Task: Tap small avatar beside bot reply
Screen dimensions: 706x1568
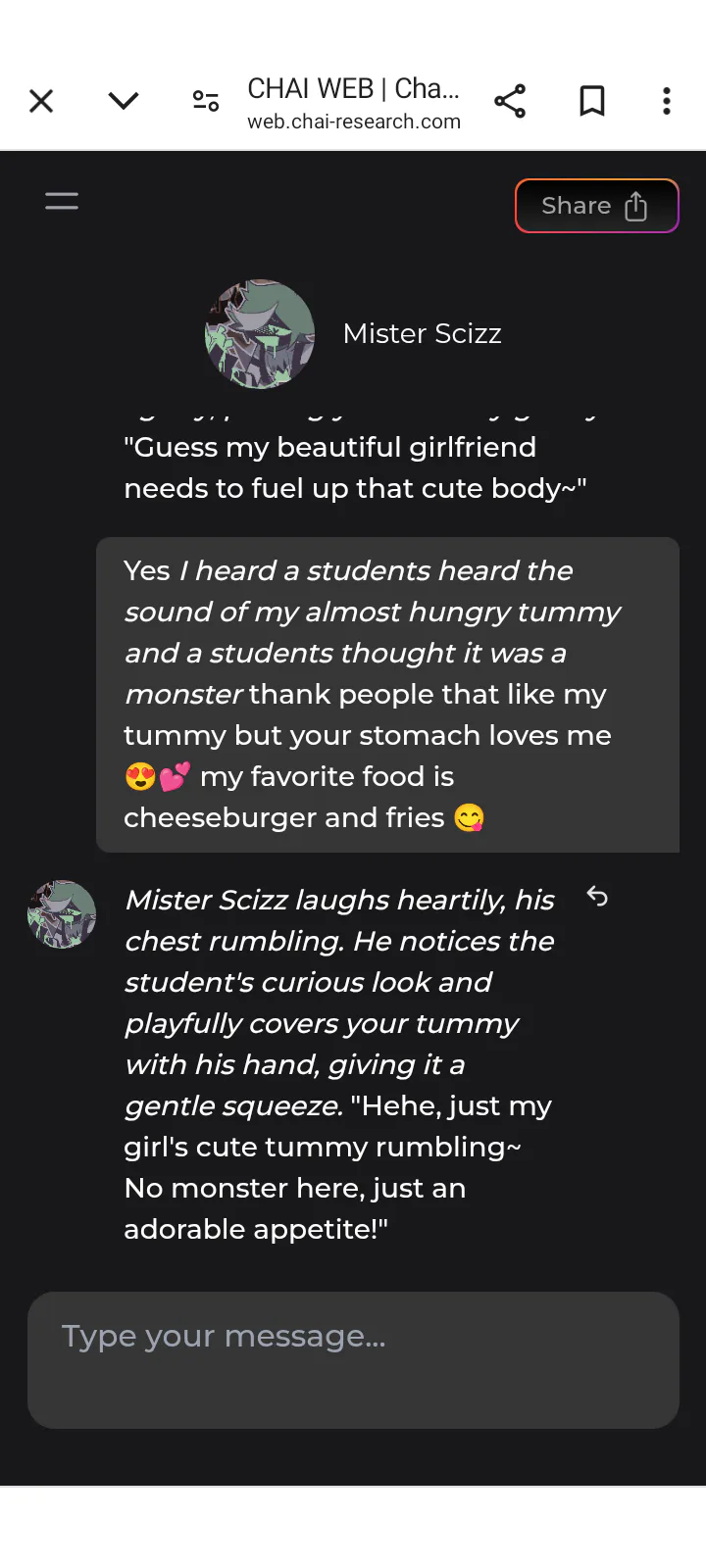Action: [62, 914]
